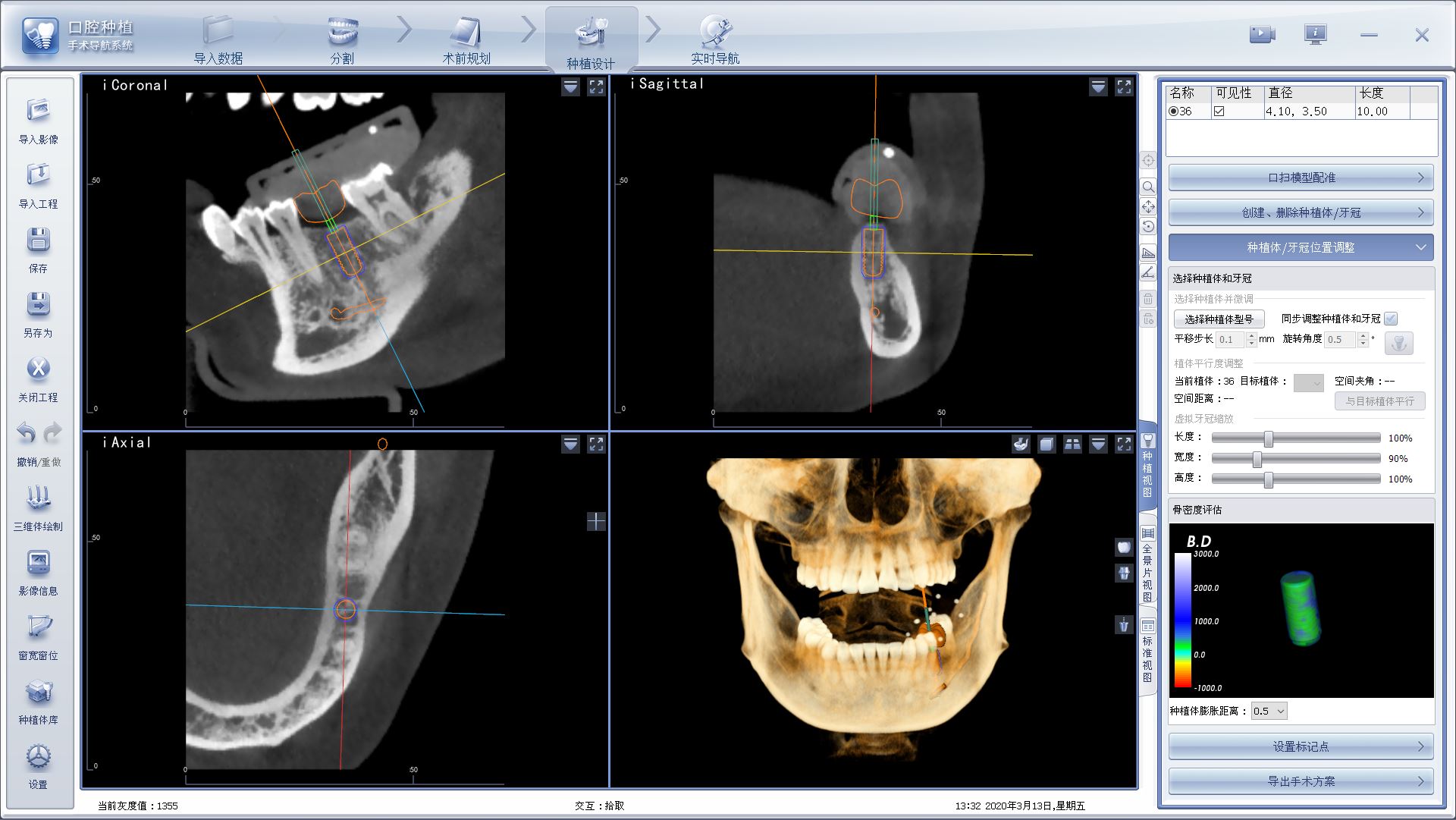Image resolution: width=1456 pixels, height=820 pixels.
Task: Select the angle measurement tool
Action: [x=1148, y=272]
